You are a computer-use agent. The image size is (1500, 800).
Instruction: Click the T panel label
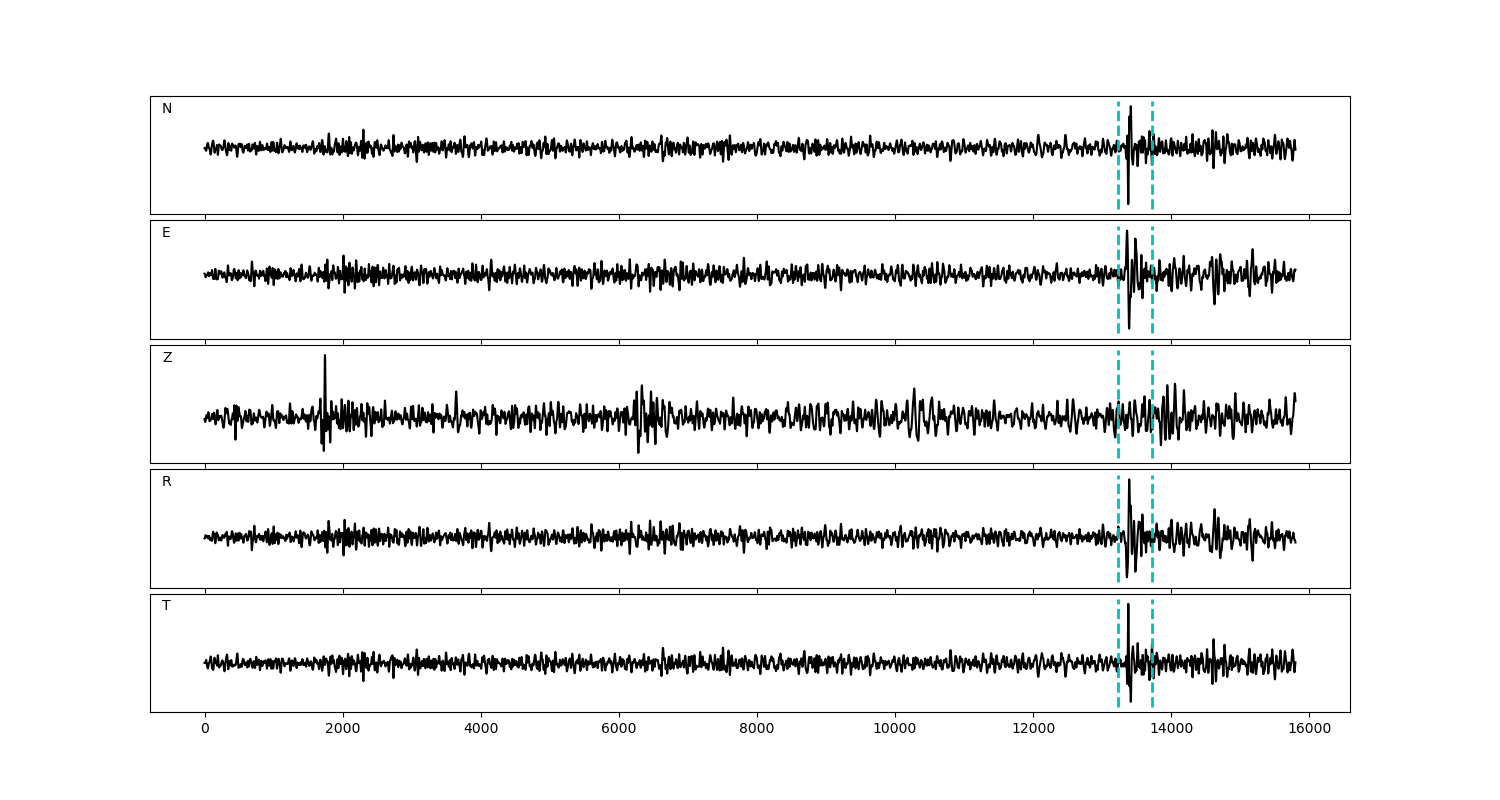(x=166, y=606)
